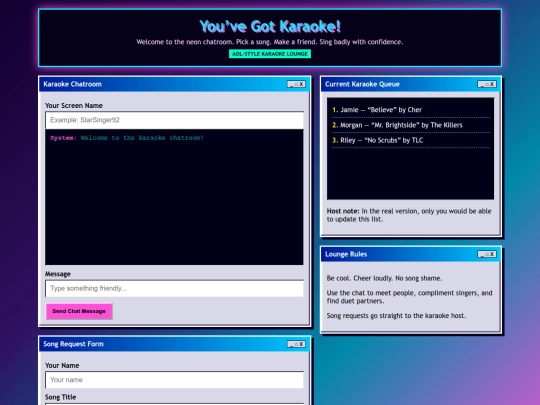Viewport: 540px width, 405px height.
Task: Select the window controls on Karaoke Chatroom title bar
Action: [296, 84]
